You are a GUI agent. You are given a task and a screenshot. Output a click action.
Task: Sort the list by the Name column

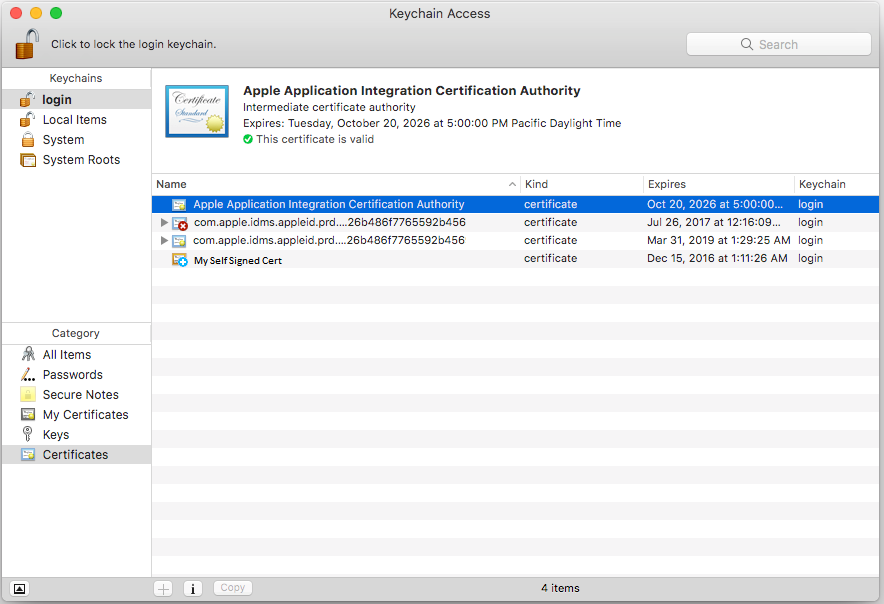[x=335, y=184]
